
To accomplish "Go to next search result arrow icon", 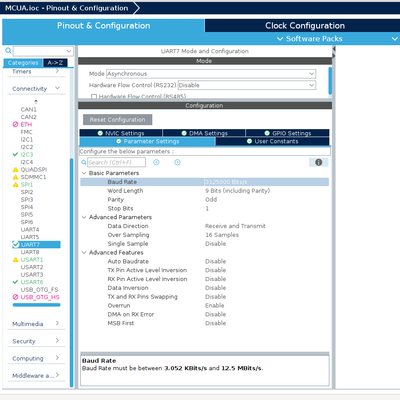I will 177,162.
